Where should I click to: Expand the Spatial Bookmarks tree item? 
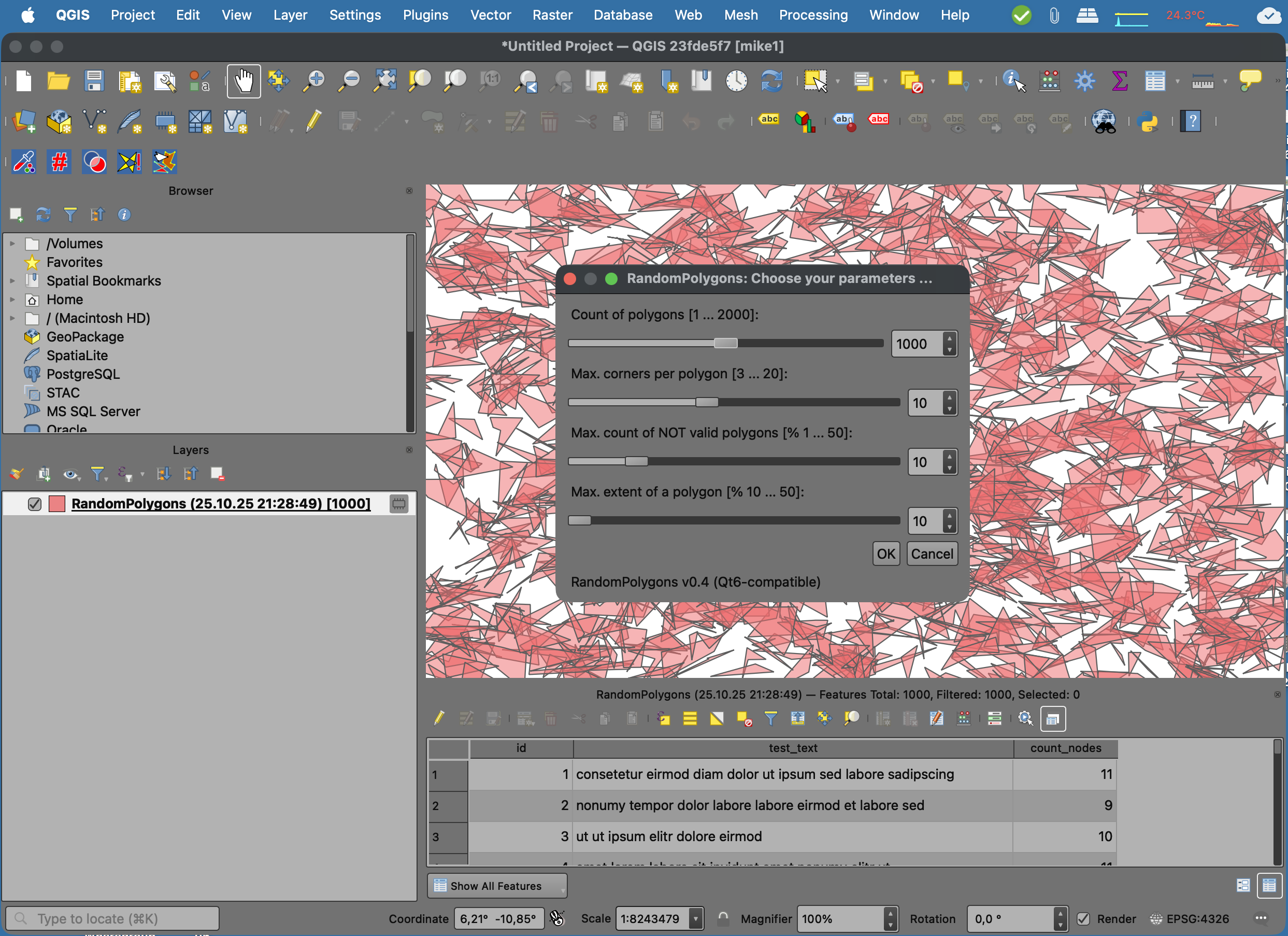pyautogui.click(x=12, y=280)
